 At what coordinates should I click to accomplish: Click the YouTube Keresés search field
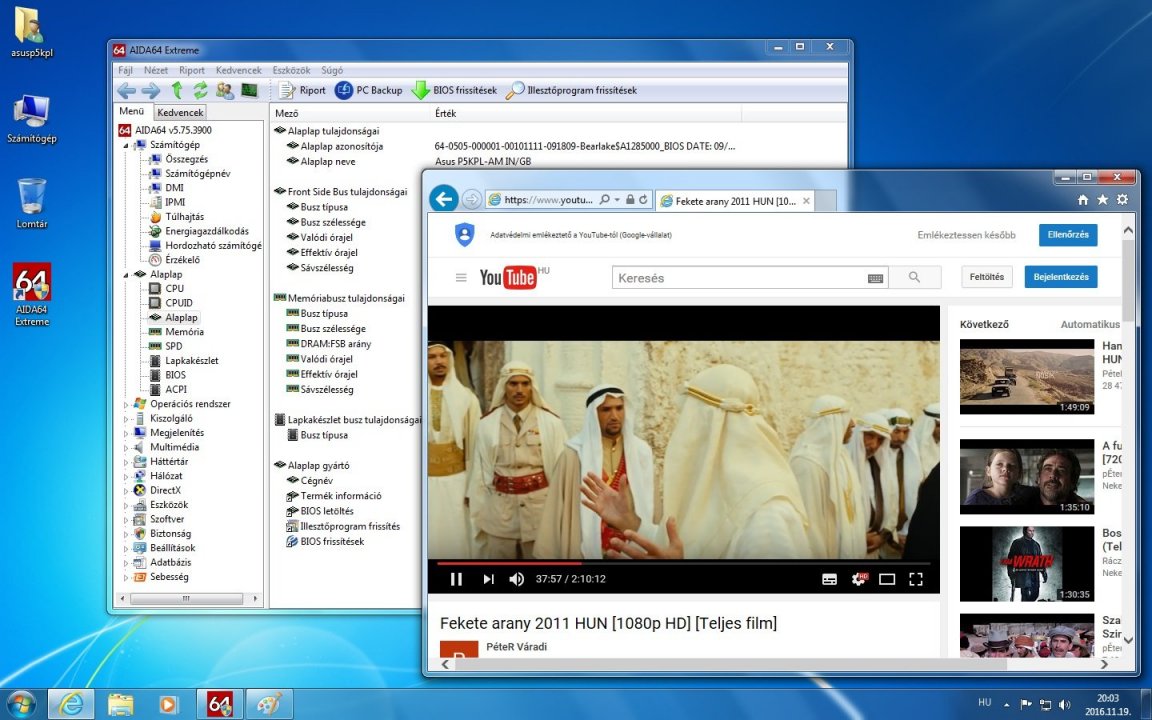(749, 278)
